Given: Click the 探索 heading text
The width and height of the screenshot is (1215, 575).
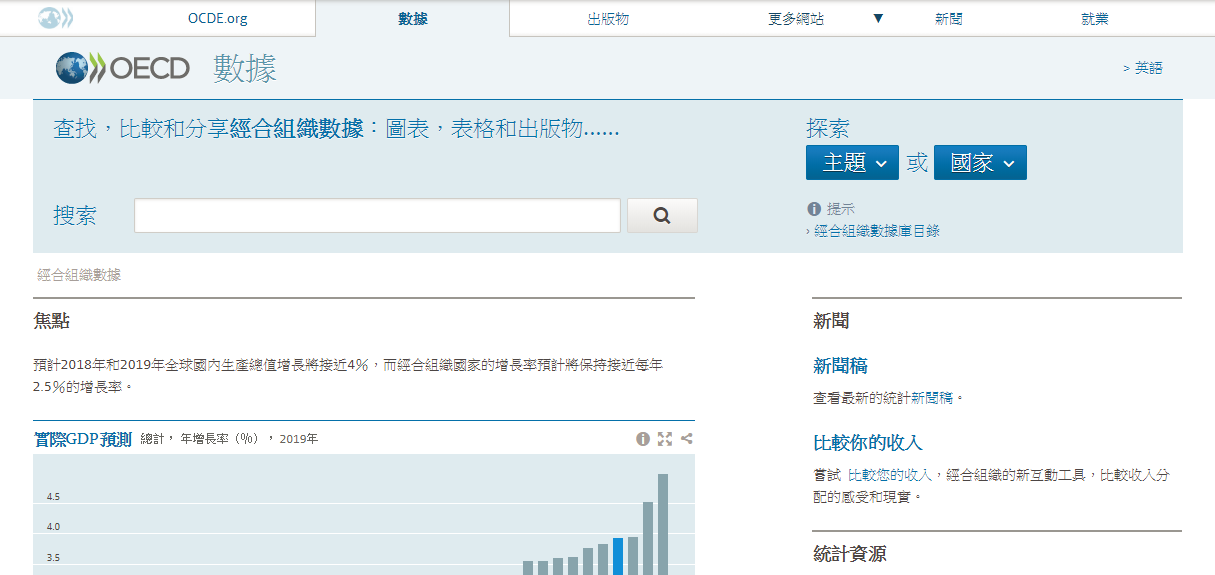Looking at the screenshot, I should [x=828, y=129].
